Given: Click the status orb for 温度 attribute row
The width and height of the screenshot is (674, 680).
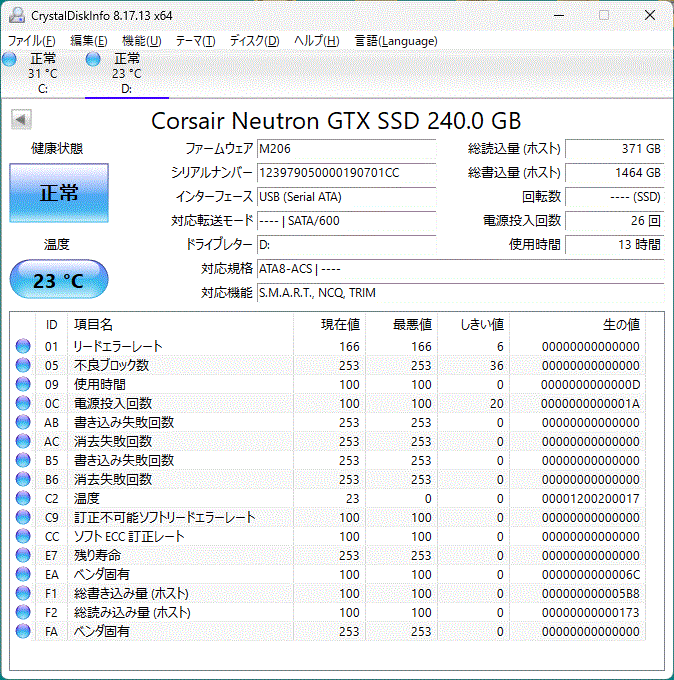Looking at the screenshot, I should click(23, 499).
